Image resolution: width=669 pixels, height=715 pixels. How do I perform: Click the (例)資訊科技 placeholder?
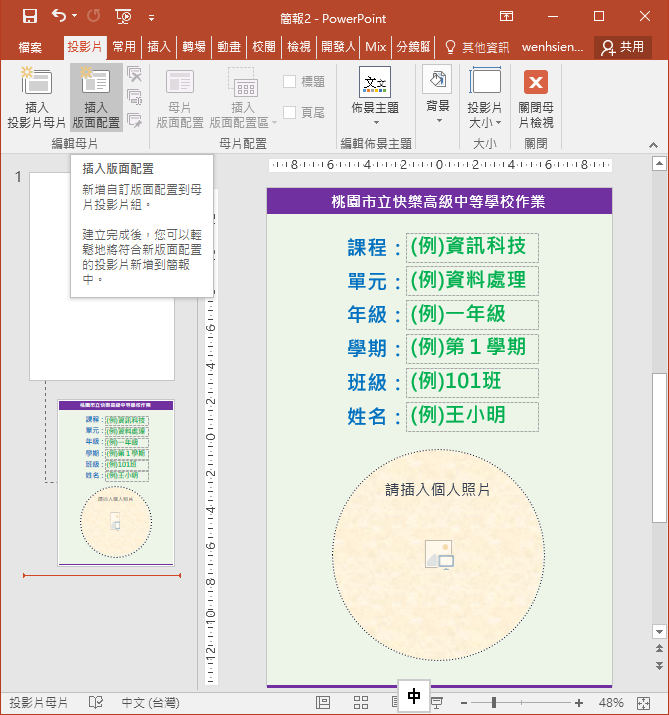472,248
